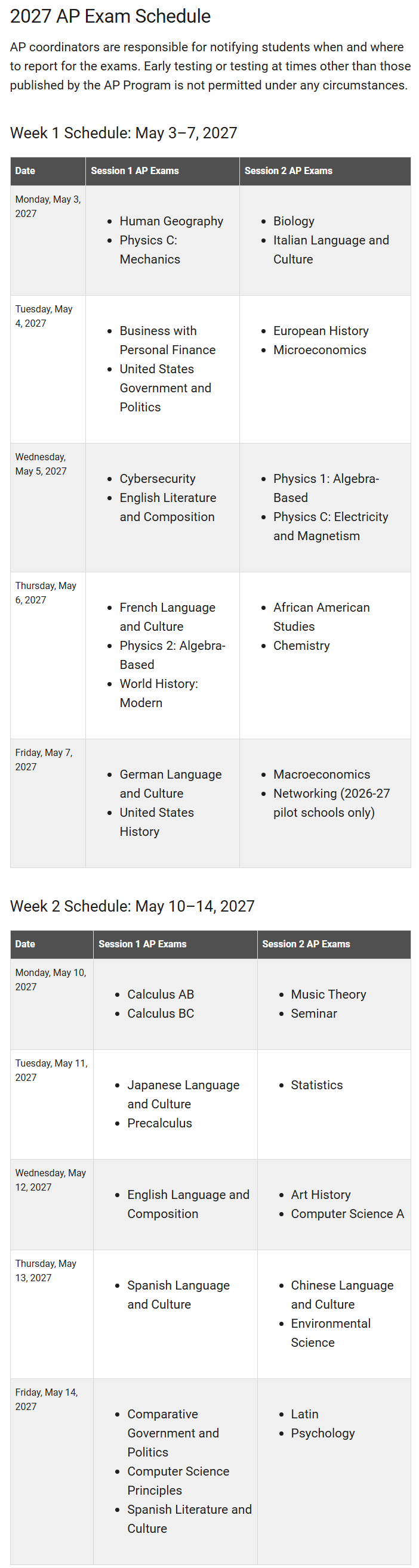Select African American Studies exam
Screen dimensions: 419x1568
click(x=321, y=616)
